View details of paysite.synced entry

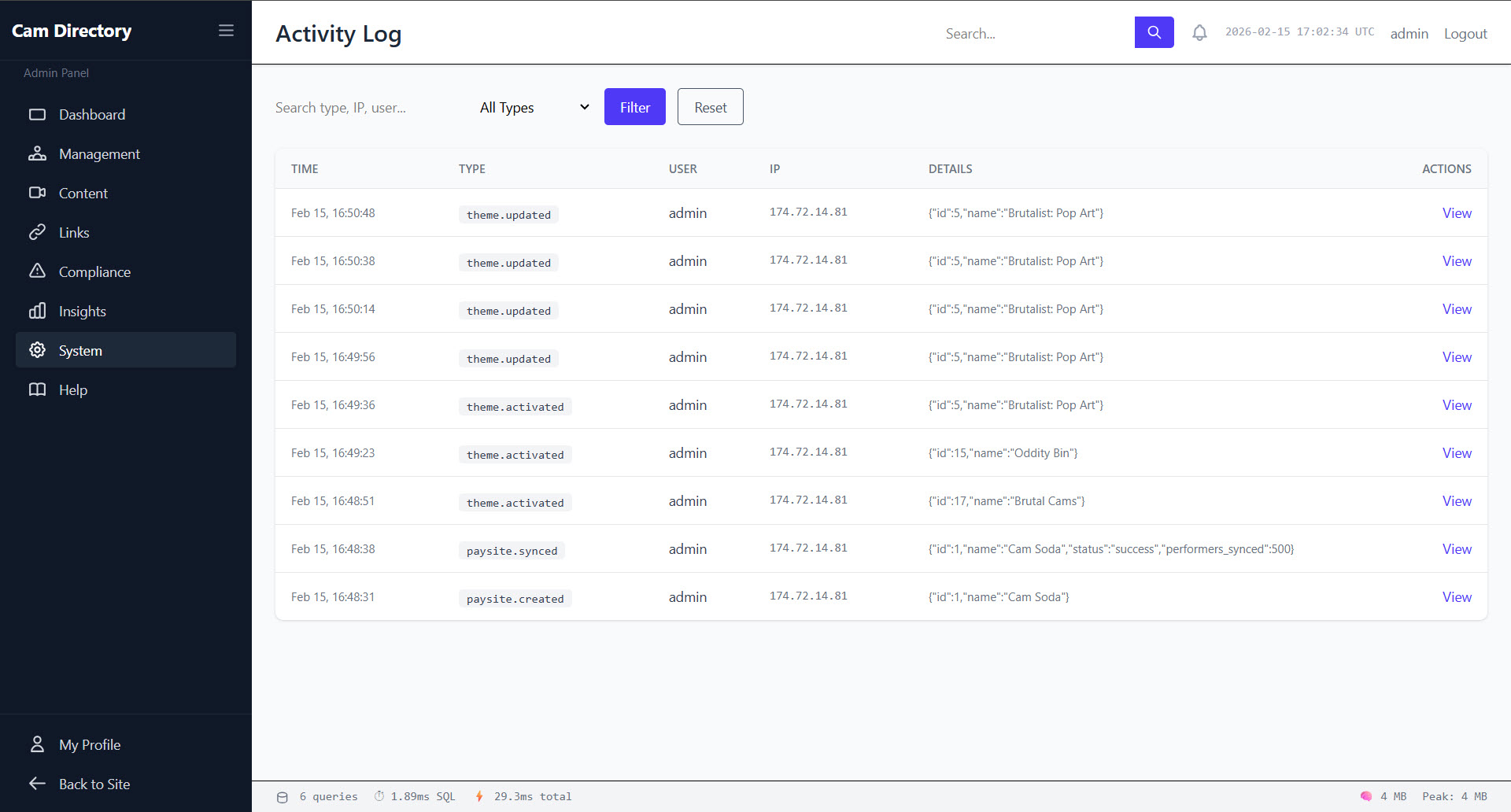1456,549
